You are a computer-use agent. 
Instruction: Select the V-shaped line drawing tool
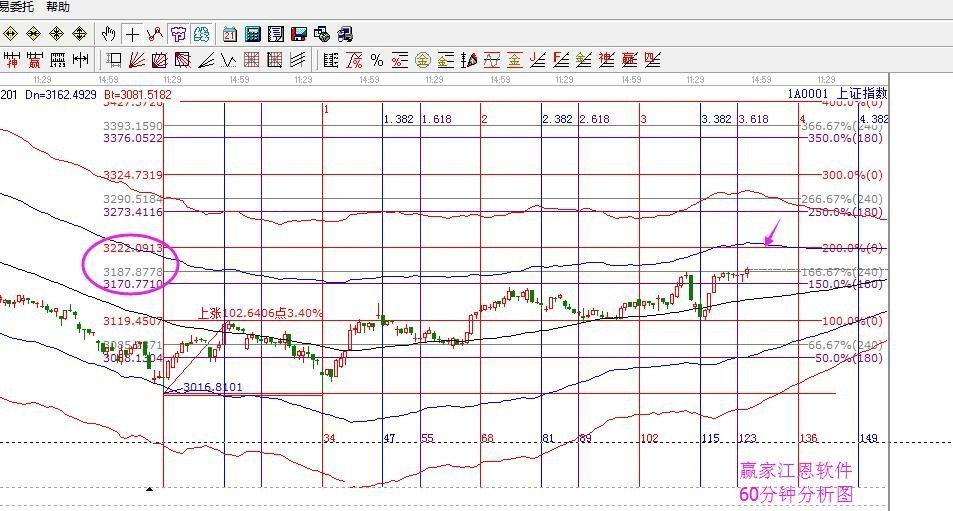pyautogui.click(x=229, y=59)
